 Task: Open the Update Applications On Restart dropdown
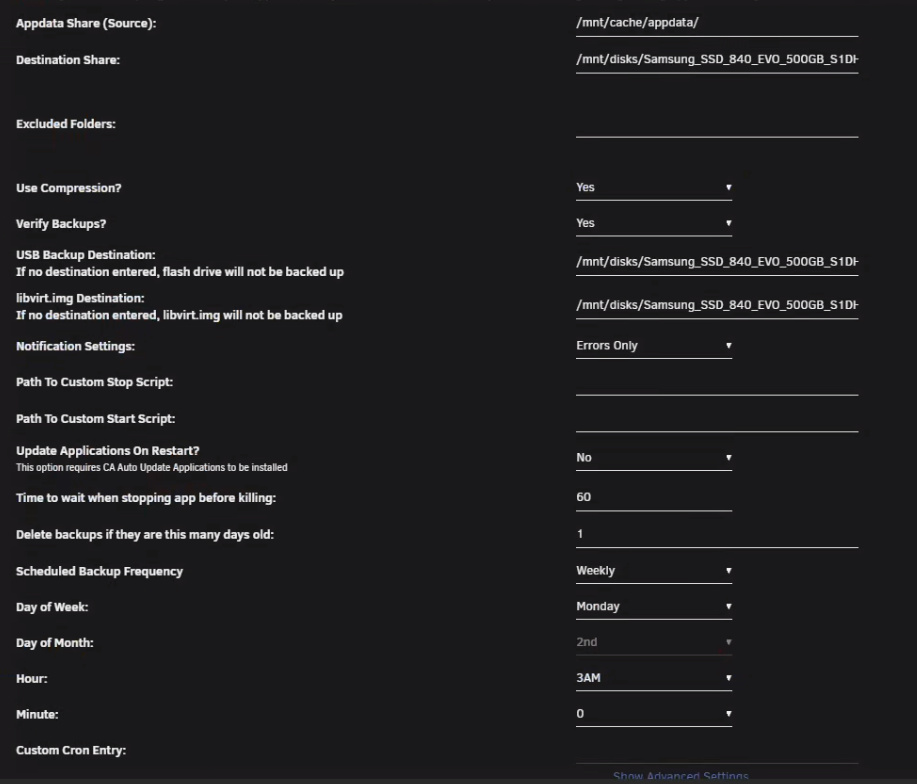(653, 458)
